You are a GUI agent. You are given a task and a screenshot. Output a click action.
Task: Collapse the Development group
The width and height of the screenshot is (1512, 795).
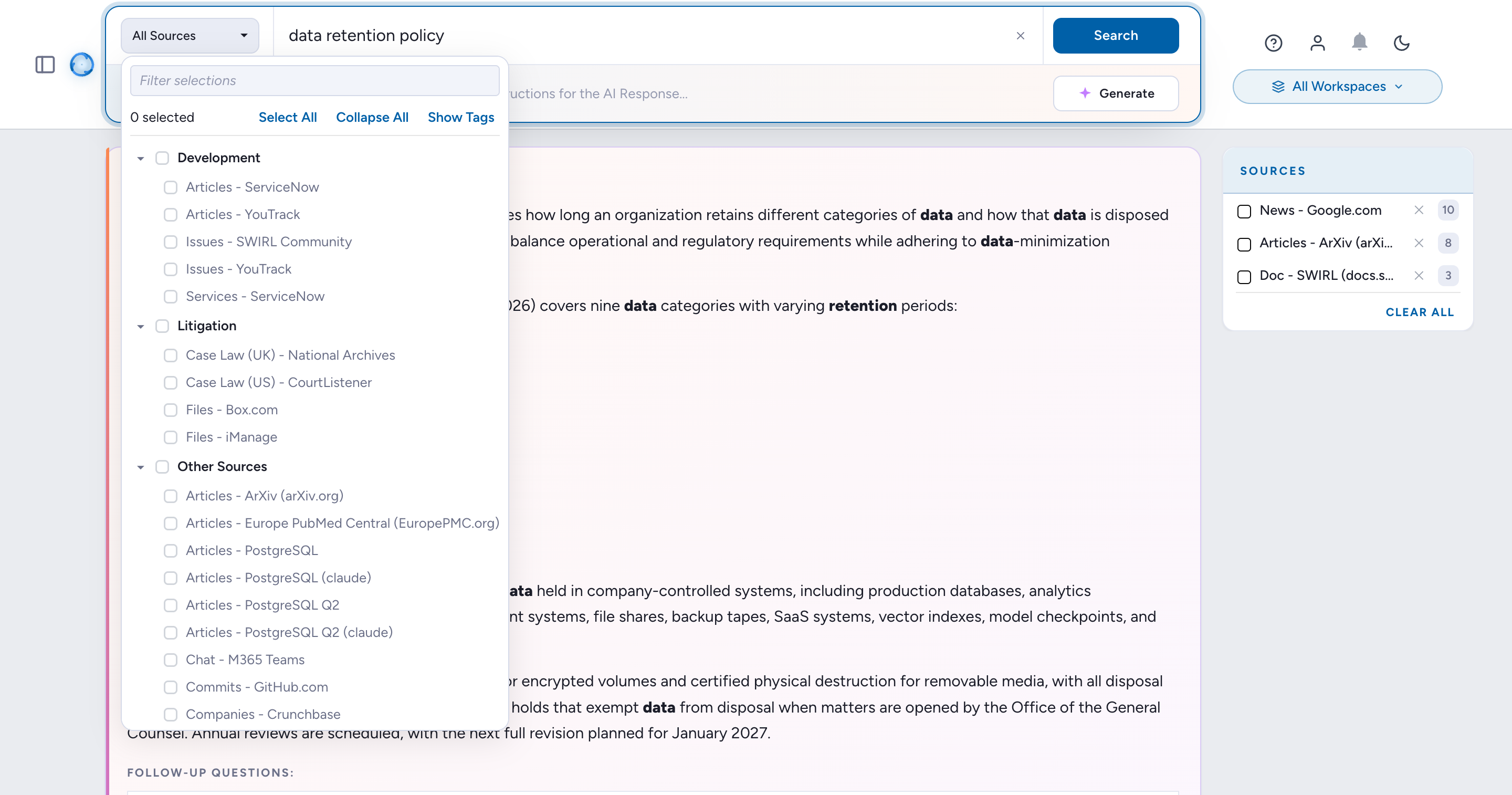click(x=141, y=159)
